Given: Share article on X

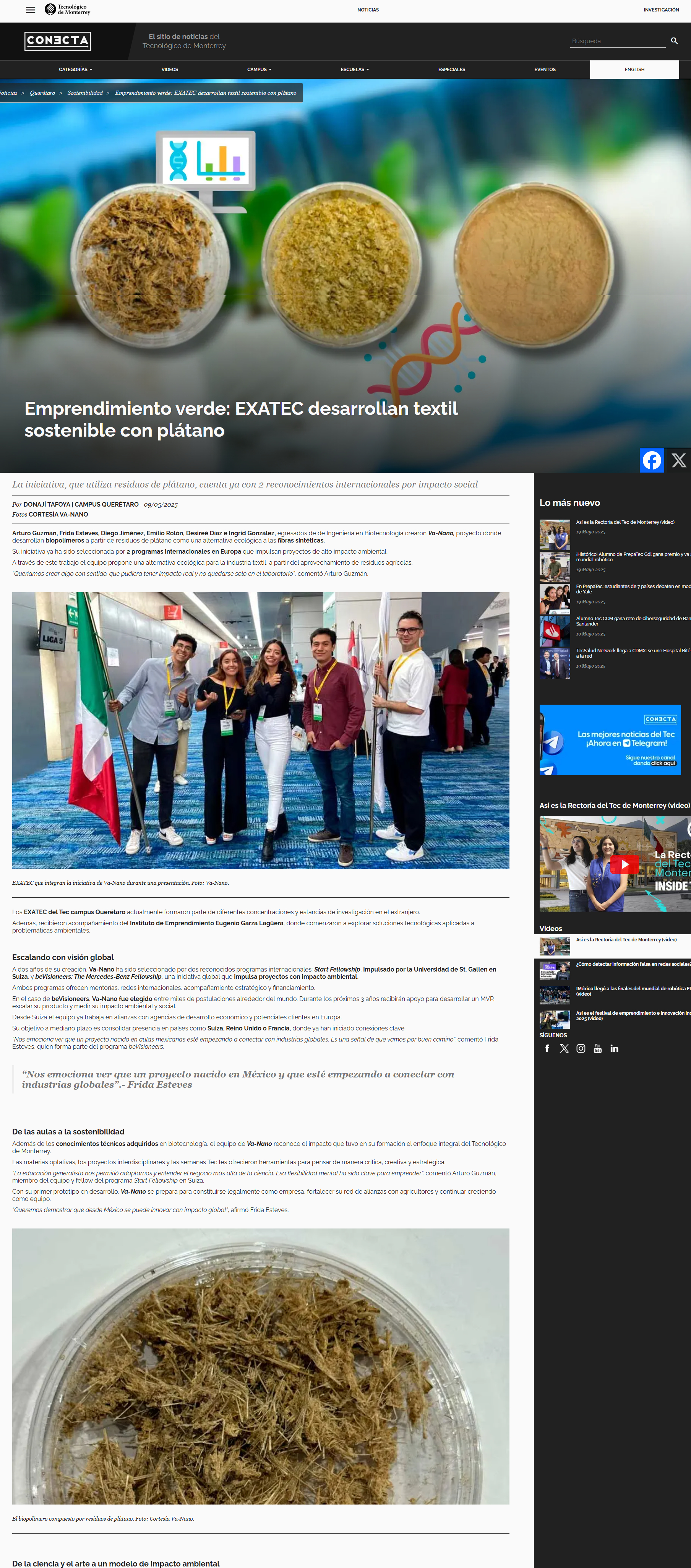Looking at the screenshot, I should coord(678,460).
